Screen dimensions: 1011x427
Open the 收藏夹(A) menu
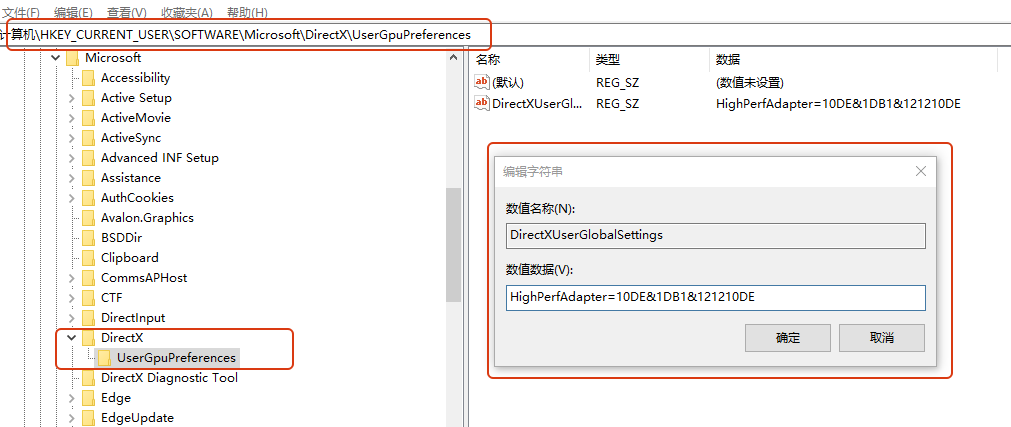click(185, 12)
